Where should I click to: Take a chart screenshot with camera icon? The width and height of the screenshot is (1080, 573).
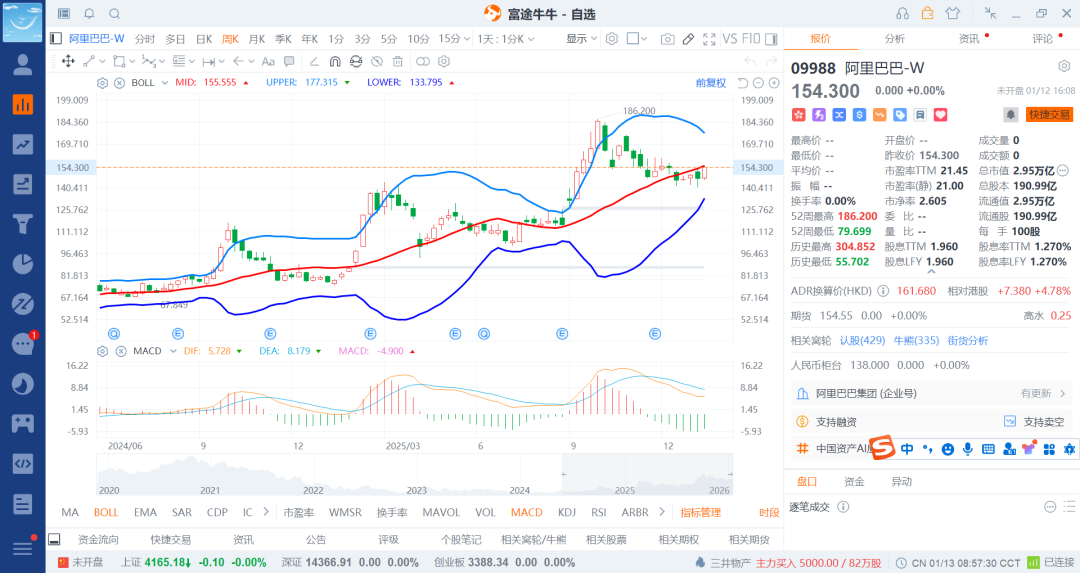pyautogui.click(x=667, y=39)
